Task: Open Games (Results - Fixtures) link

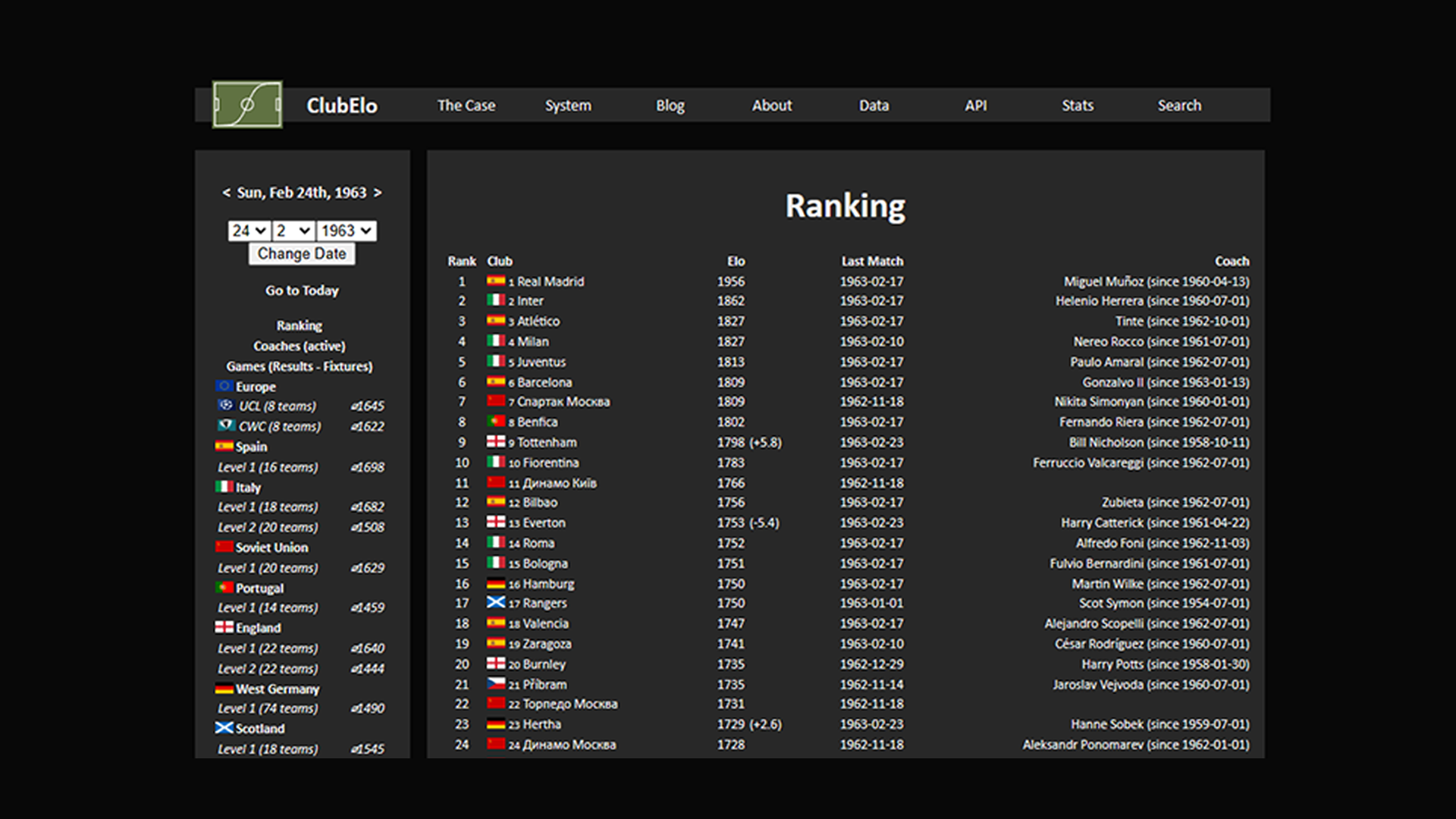Action: [x=300, y=366]
